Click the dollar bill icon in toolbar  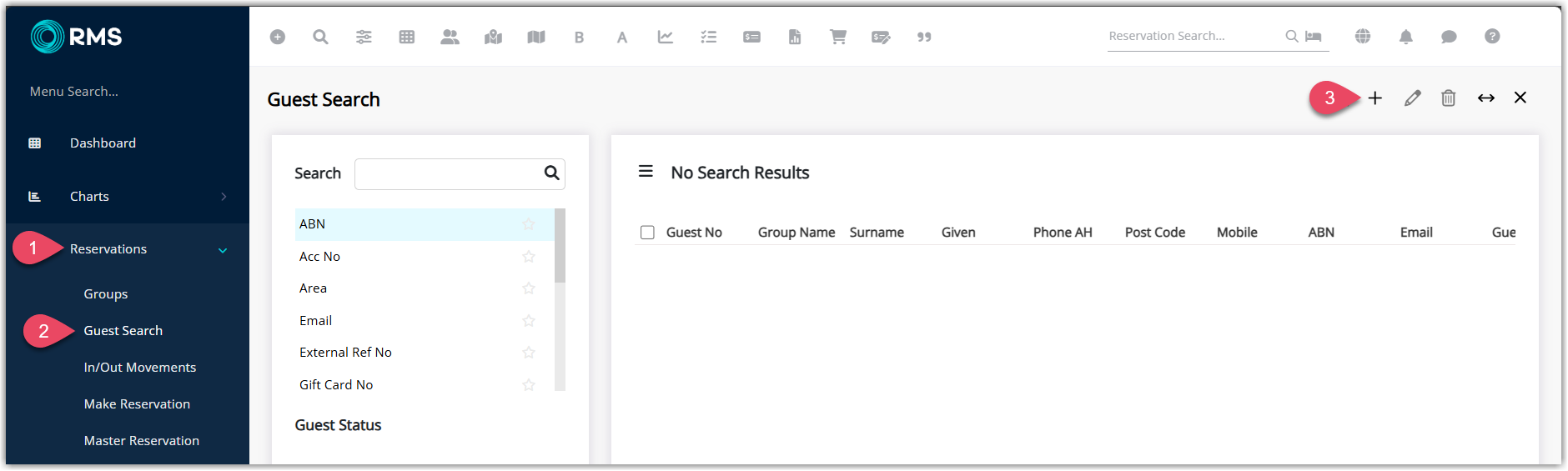tap(751, 37)
